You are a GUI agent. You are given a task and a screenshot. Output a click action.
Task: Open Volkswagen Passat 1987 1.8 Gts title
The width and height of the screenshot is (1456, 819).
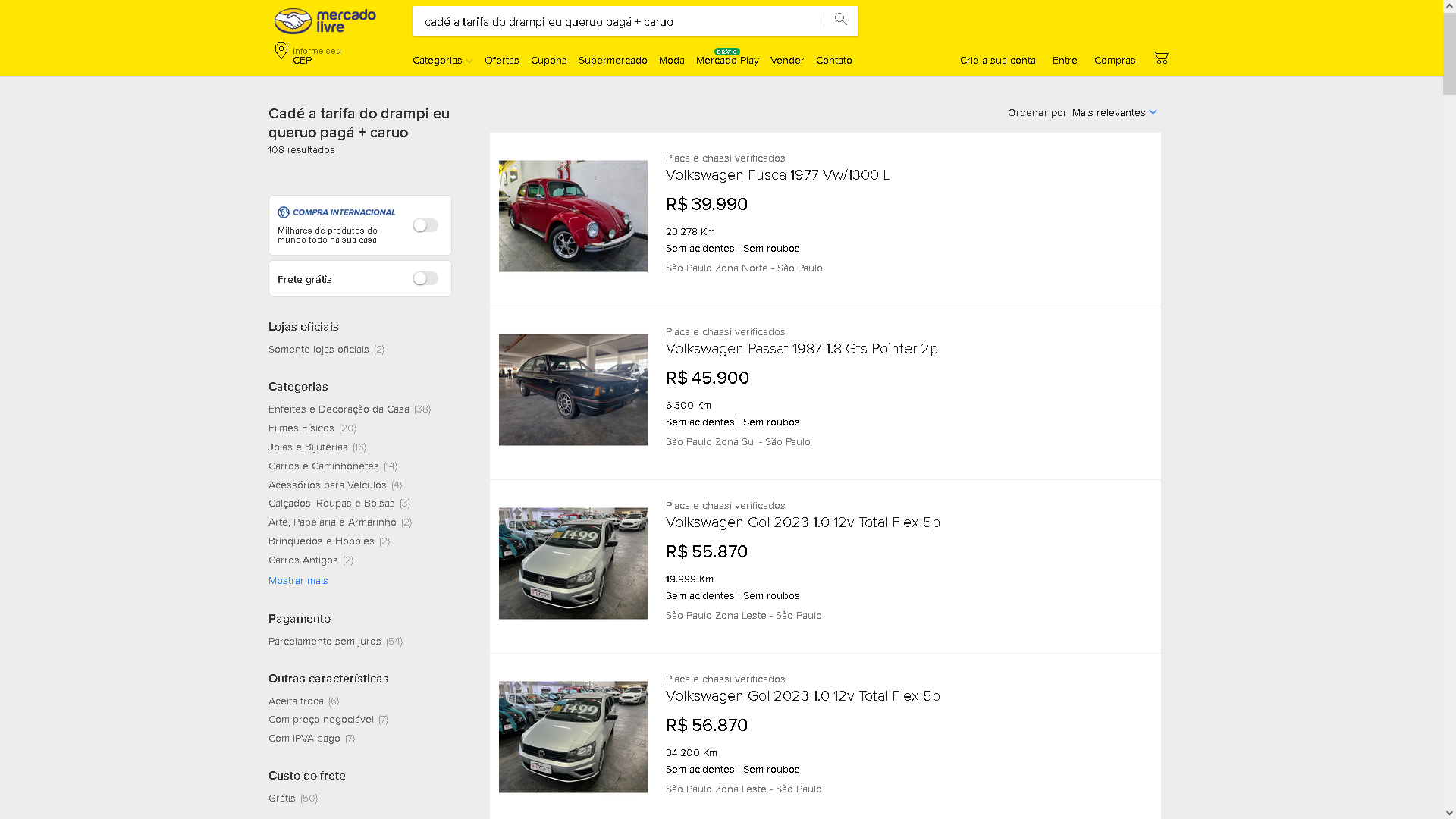coord(802,348)
